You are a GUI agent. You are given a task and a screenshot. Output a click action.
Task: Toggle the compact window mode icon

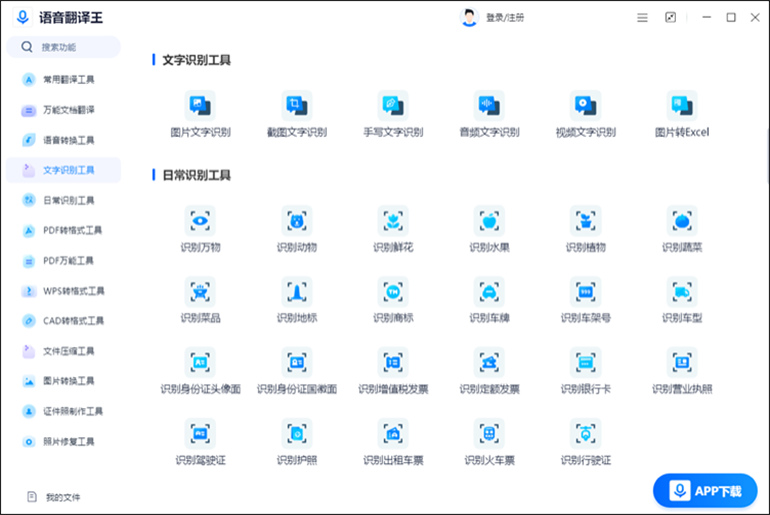point(670,18)
